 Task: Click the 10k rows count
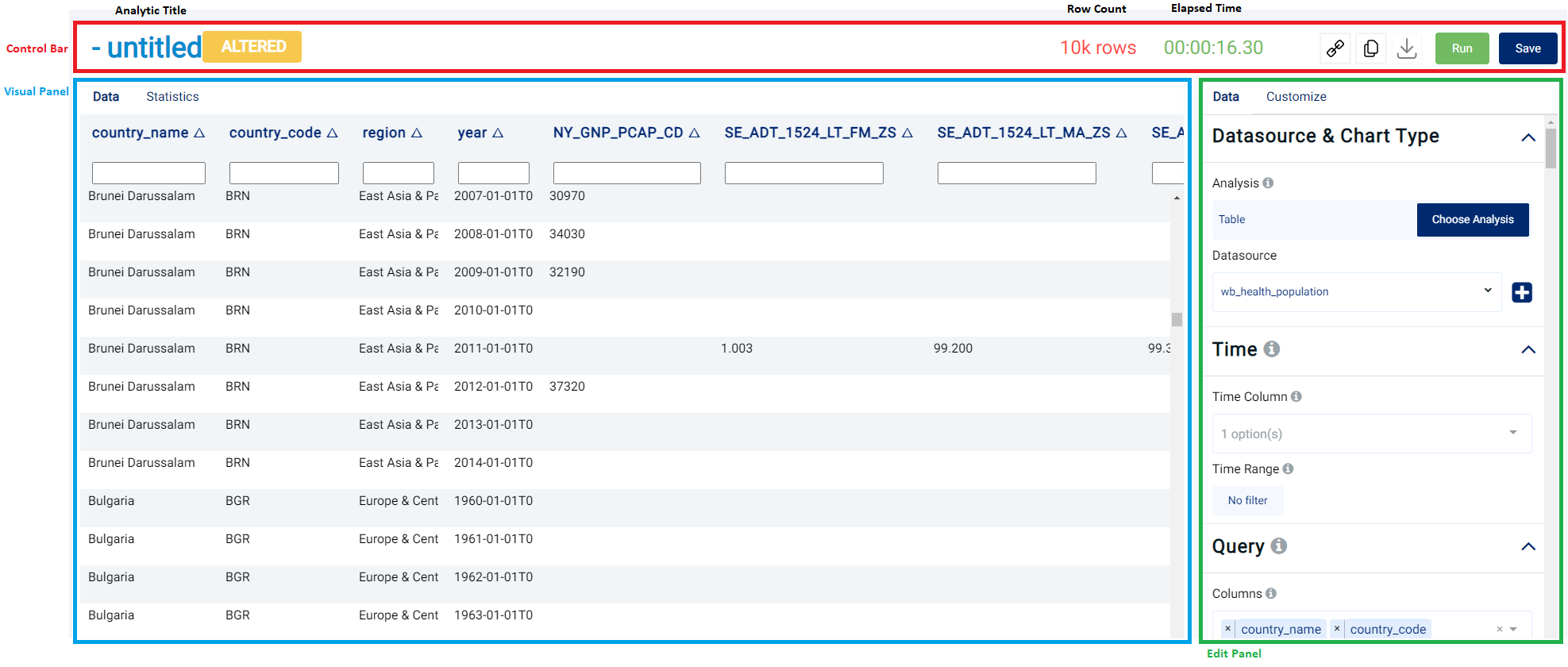point(1098,48)
